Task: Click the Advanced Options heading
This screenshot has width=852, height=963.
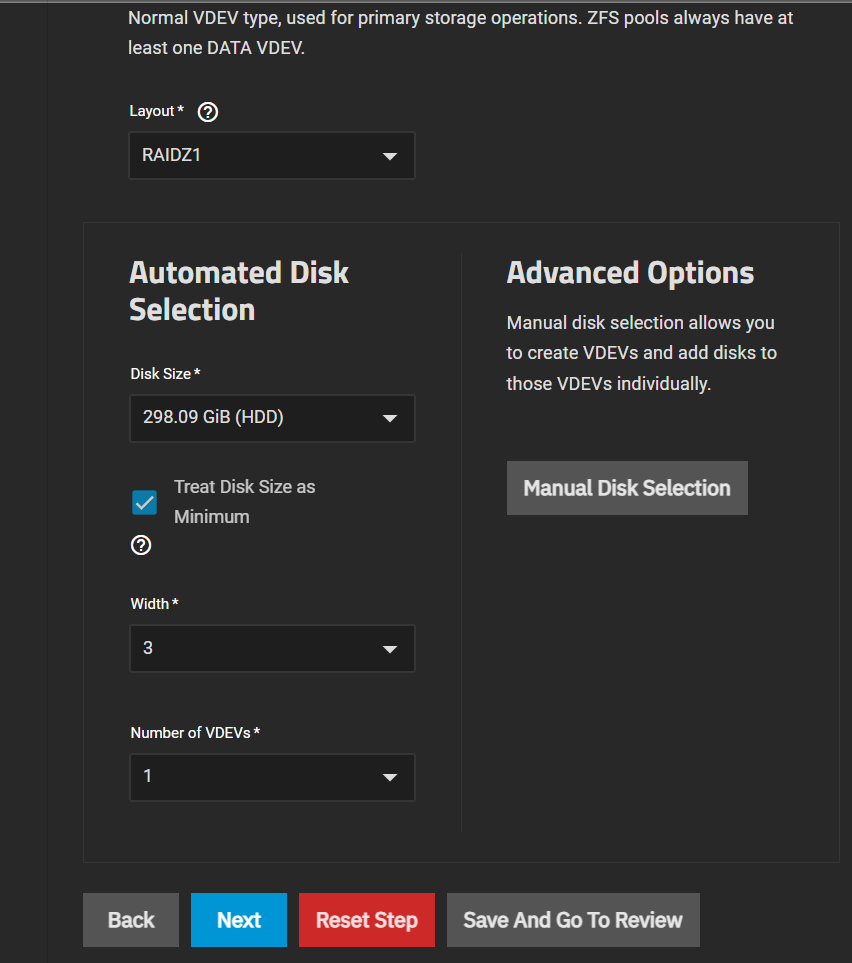Action: click(x=630, y=273)
